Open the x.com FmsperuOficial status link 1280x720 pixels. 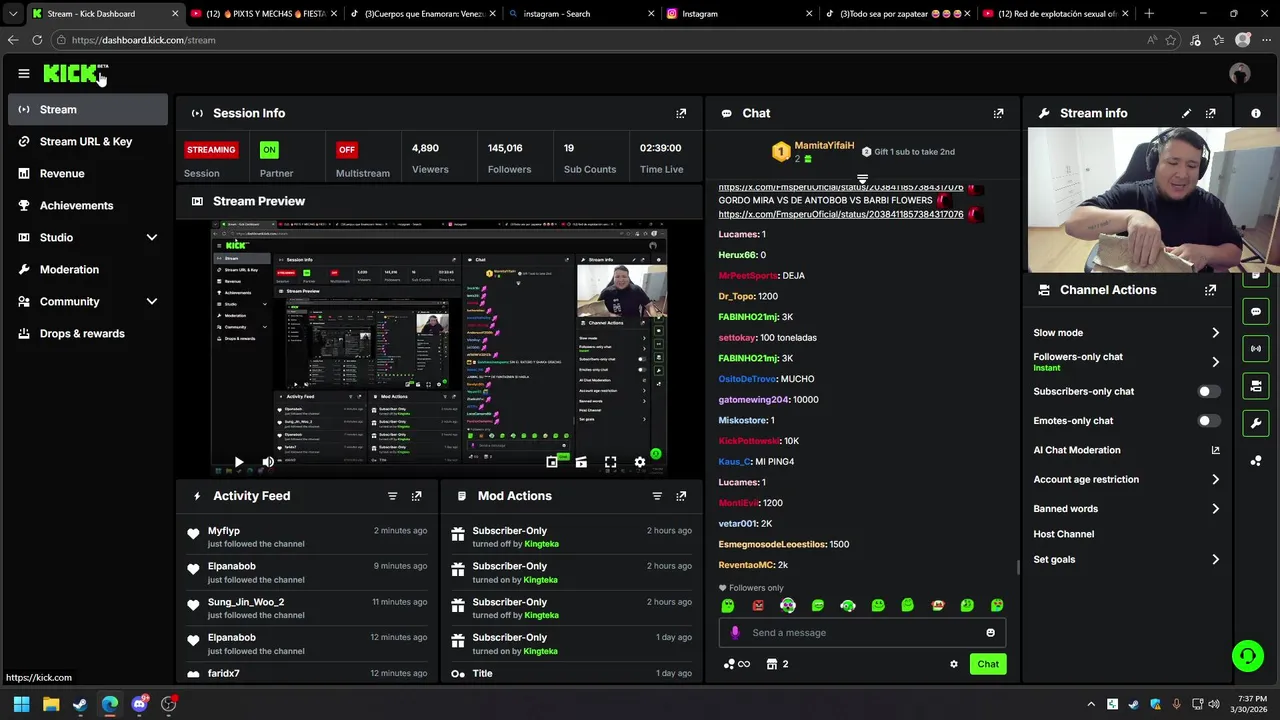pyautogui.click(x=840, y=214)
